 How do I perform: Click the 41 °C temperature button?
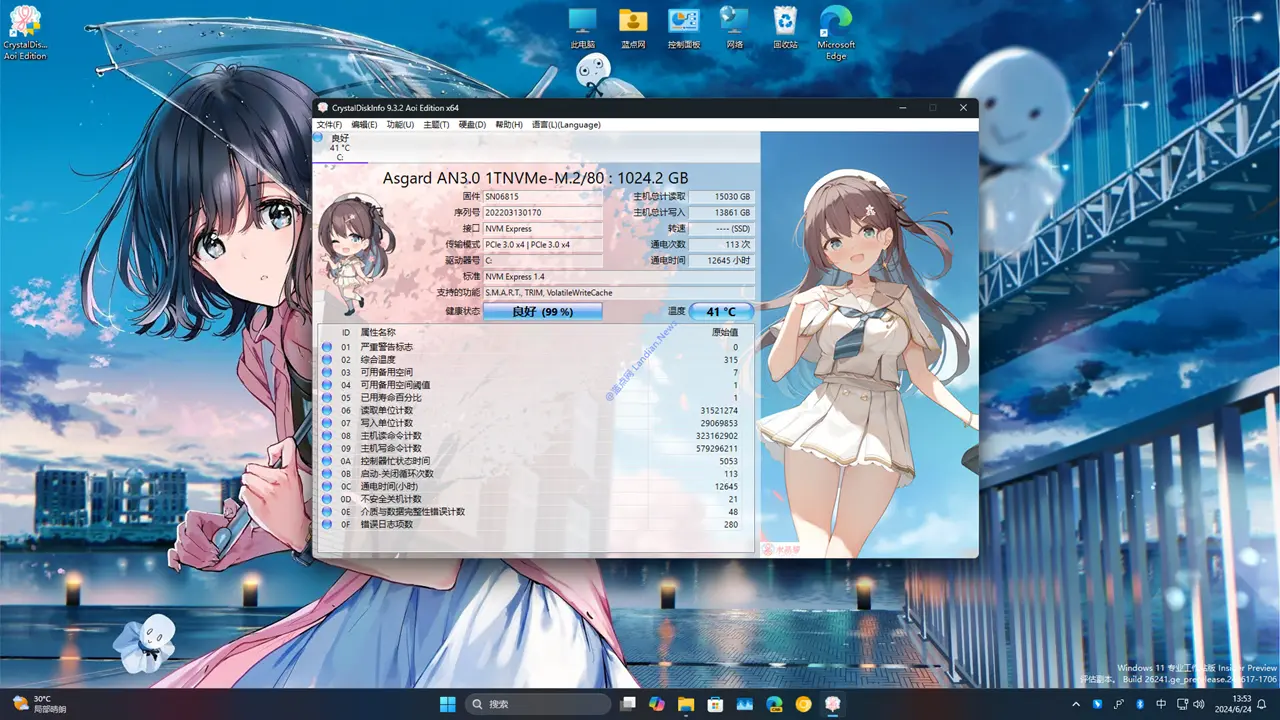721,312
